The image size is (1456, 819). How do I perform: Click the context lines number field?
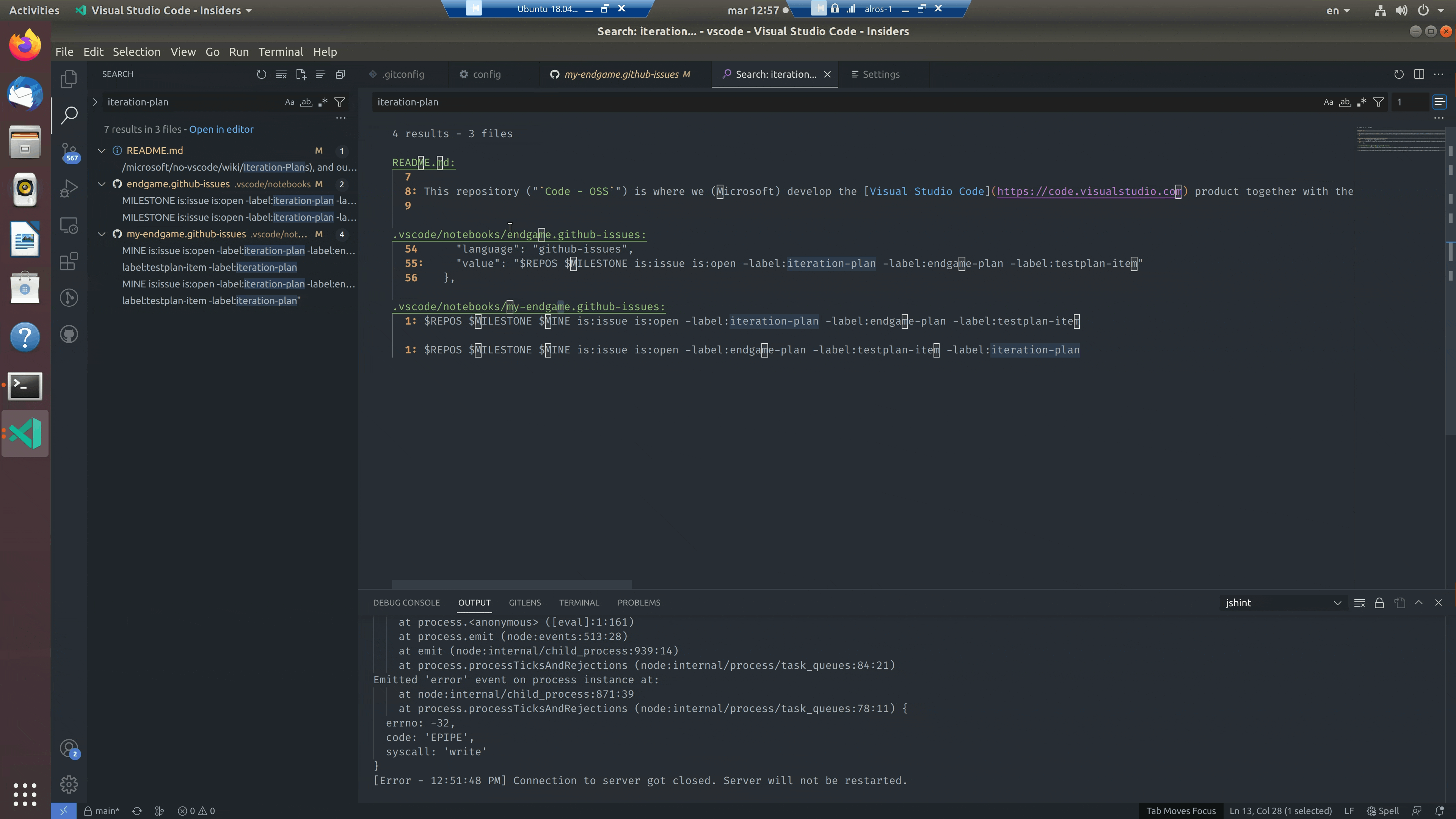point(1410,102)
